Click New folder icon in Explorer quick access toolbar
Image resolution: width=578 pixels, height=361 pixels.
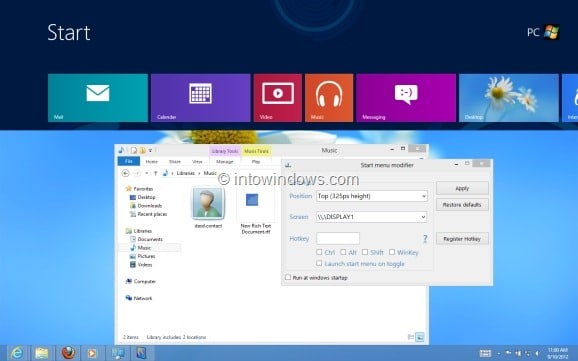[142, 150]
